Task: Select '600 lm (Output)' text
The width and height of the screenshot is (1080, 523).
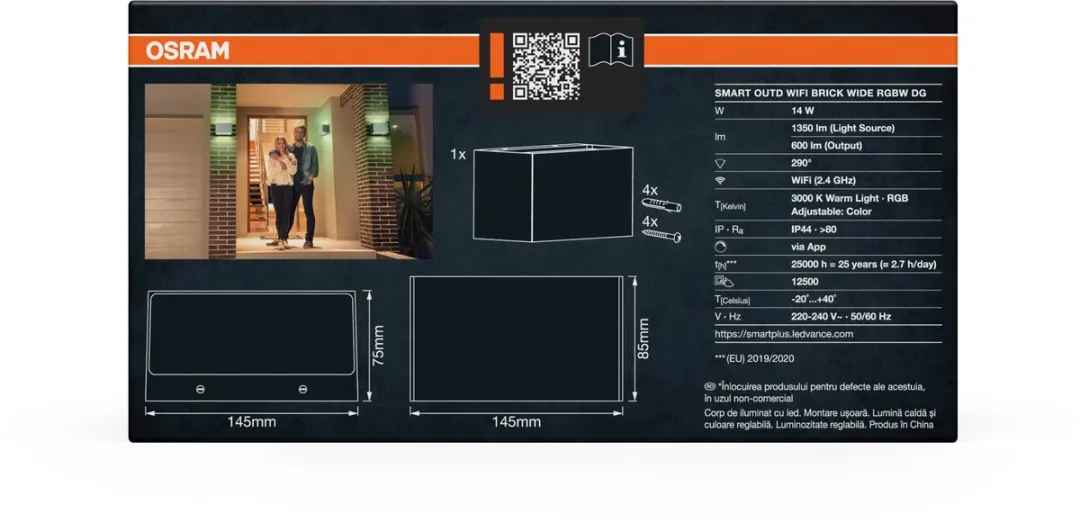Action: tap(827, 146)
